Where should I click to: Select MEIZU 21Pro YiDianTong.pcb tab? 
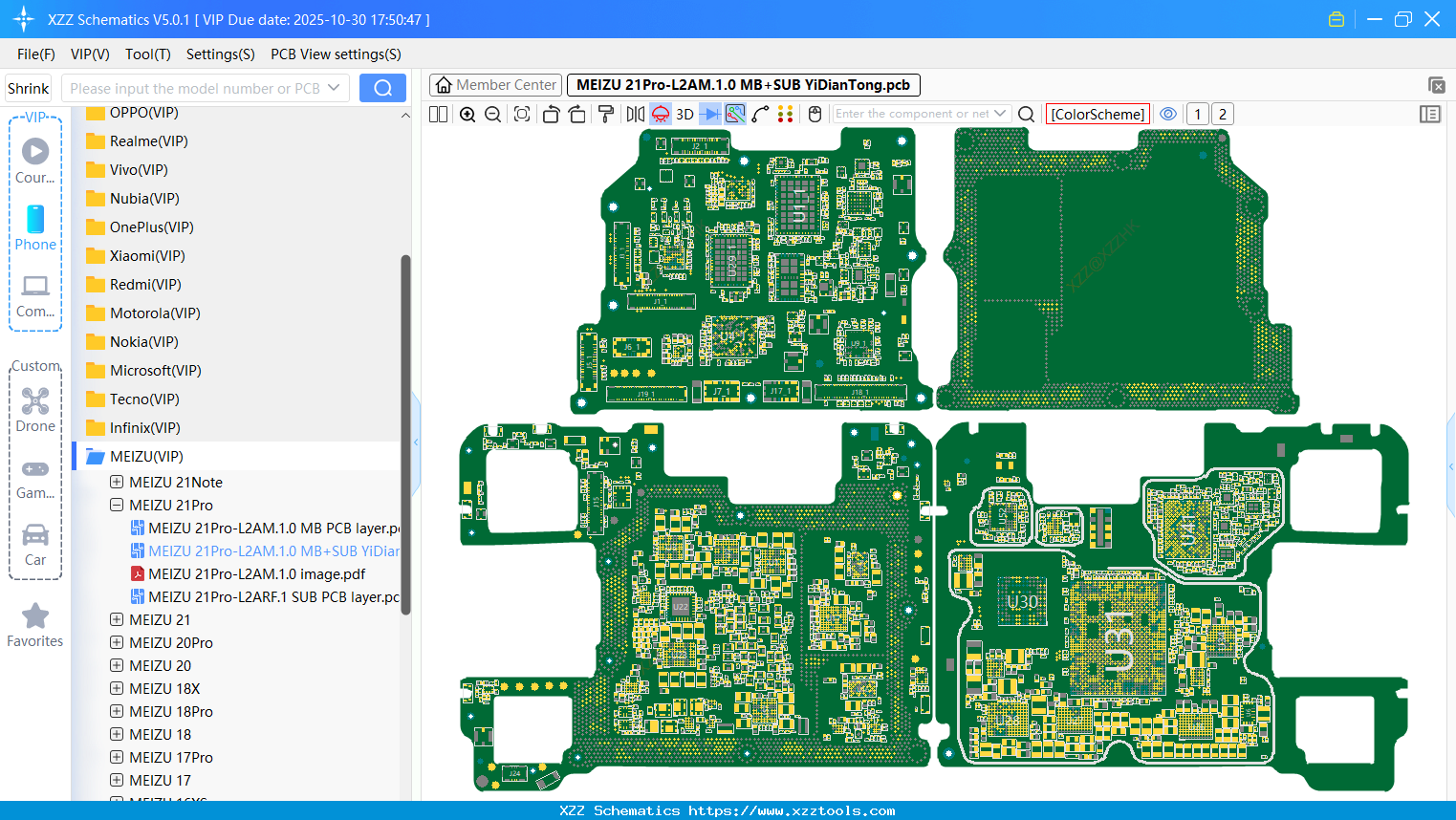(744, 85)
